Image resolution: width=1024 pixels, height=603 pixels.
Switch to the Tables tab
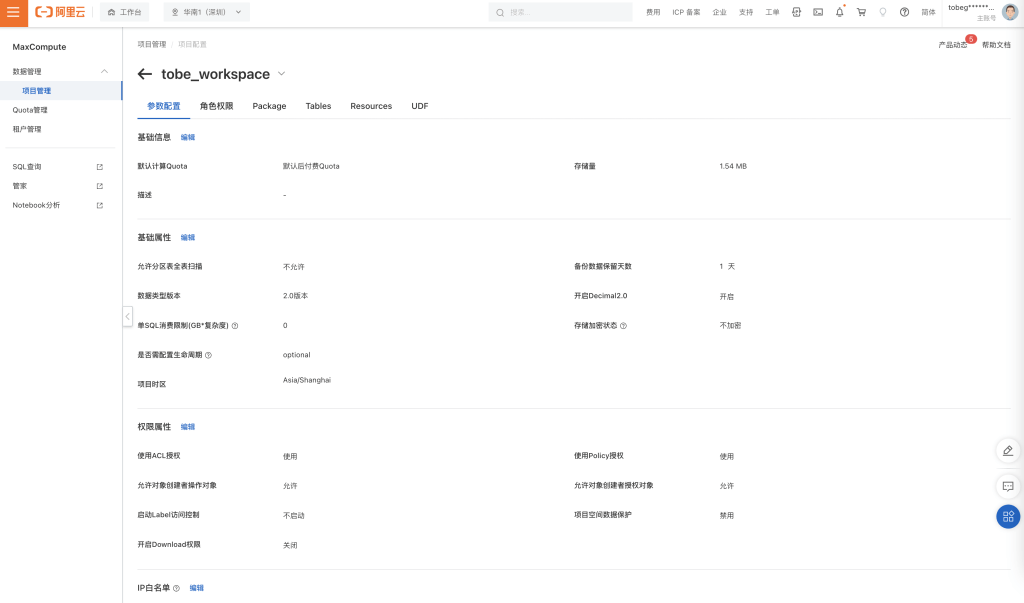[x=318, y=106]
